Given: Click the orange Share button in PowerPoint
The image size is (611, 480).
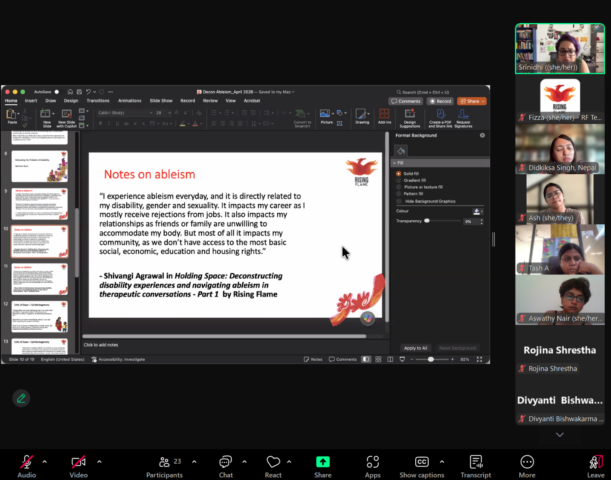Looking at the screenshot, I should pos(472,101).
